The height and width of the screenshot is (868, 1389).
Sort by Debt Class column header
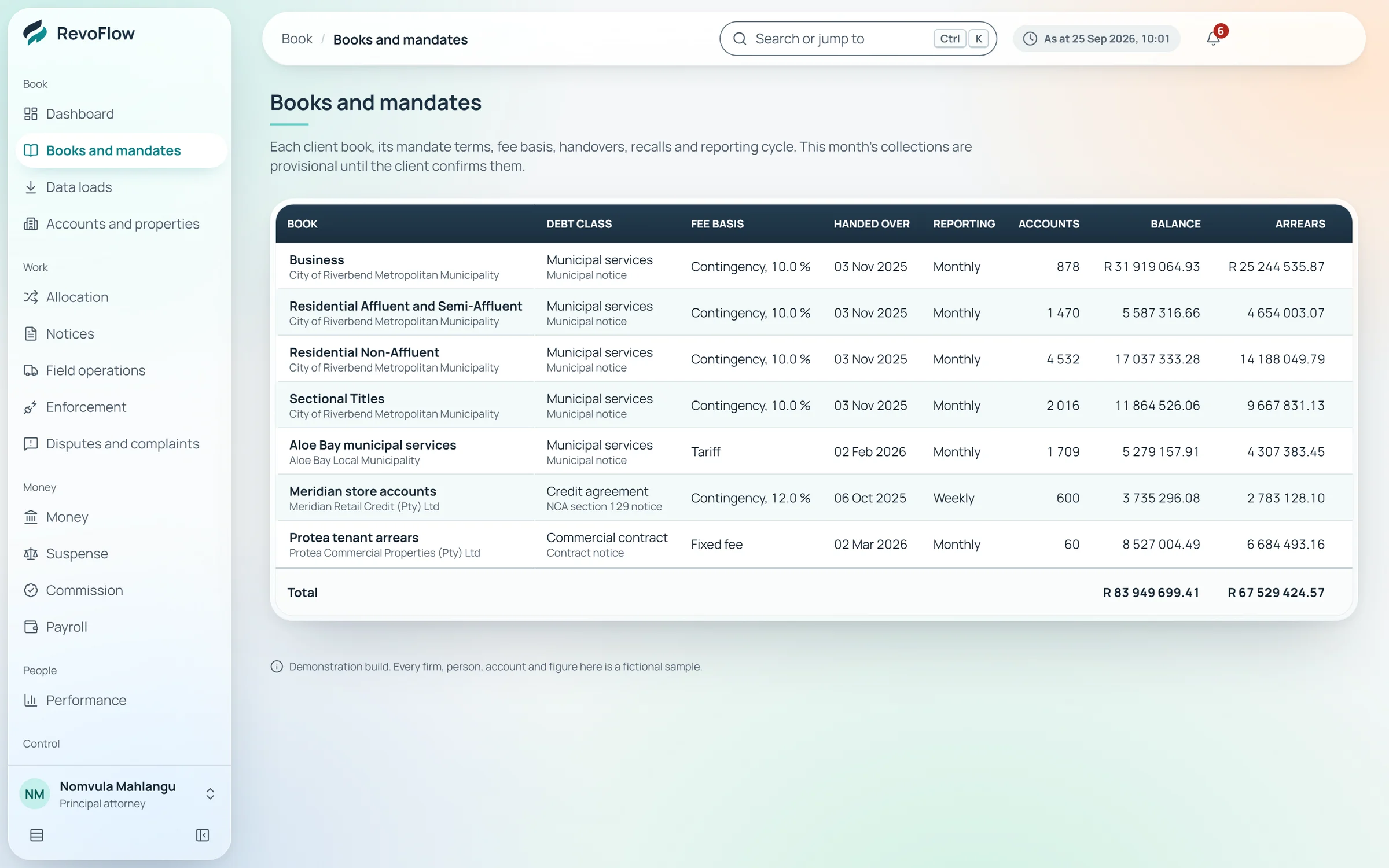[579, 224]
